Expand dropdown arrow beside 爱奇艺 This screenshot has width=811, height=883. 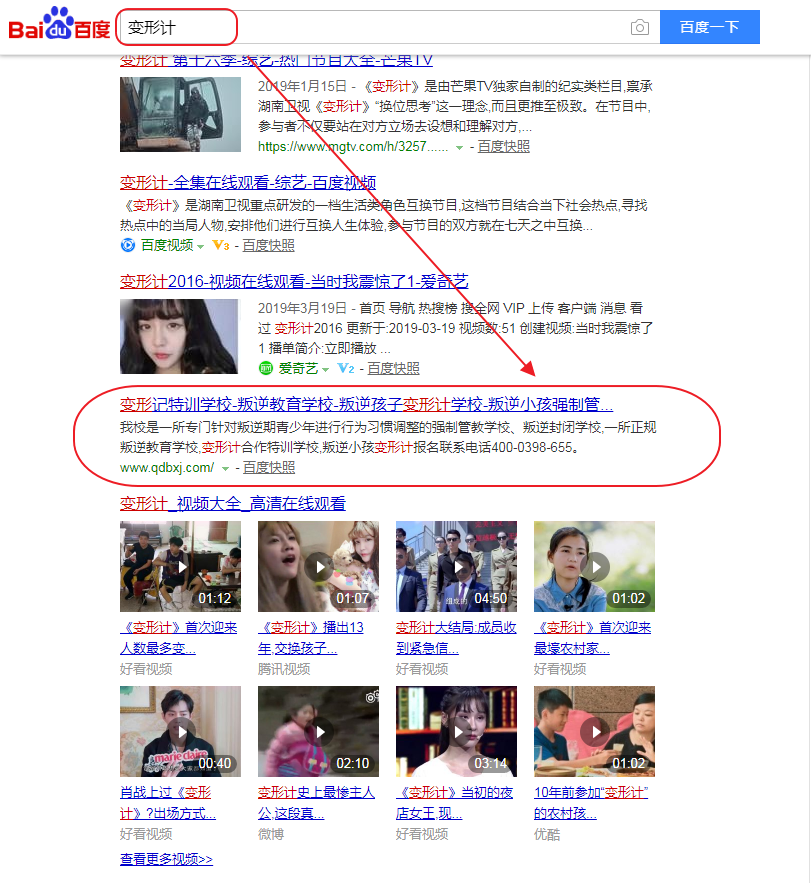click(x=326, y=370)
